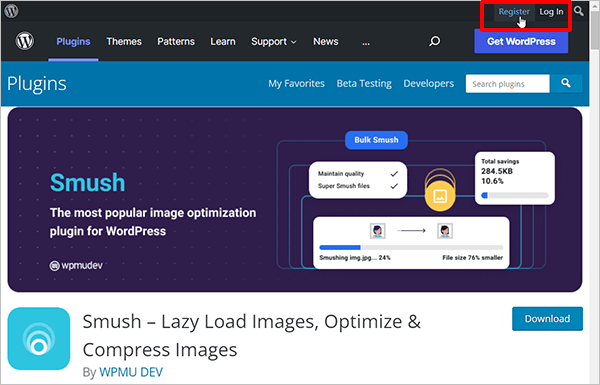The width and height of the screenshot is (600, 385).
Task: Click the Smush plugin icon thumbnail
Action: point(39,339)
